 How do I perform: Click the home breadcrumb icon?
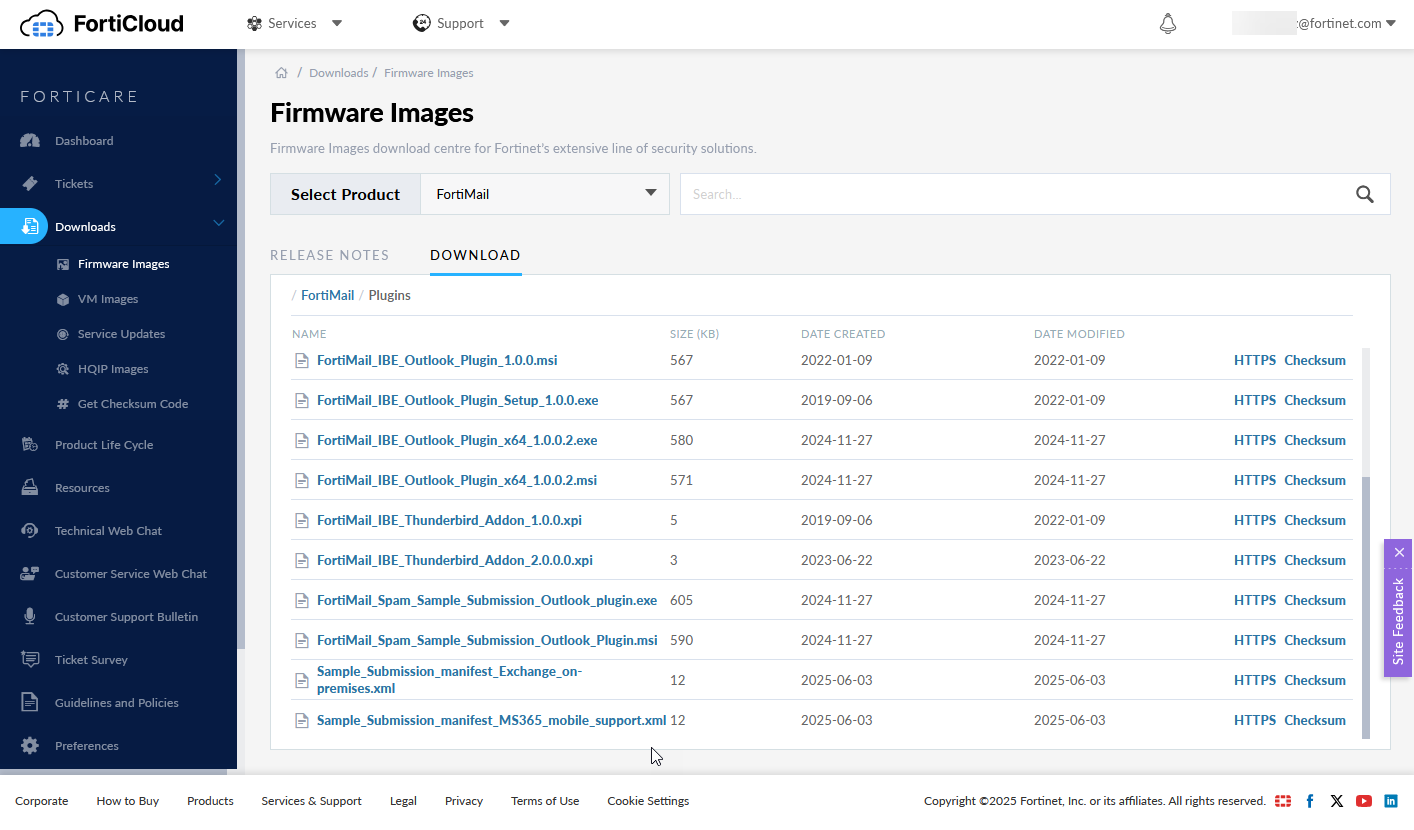click(281, 72)
